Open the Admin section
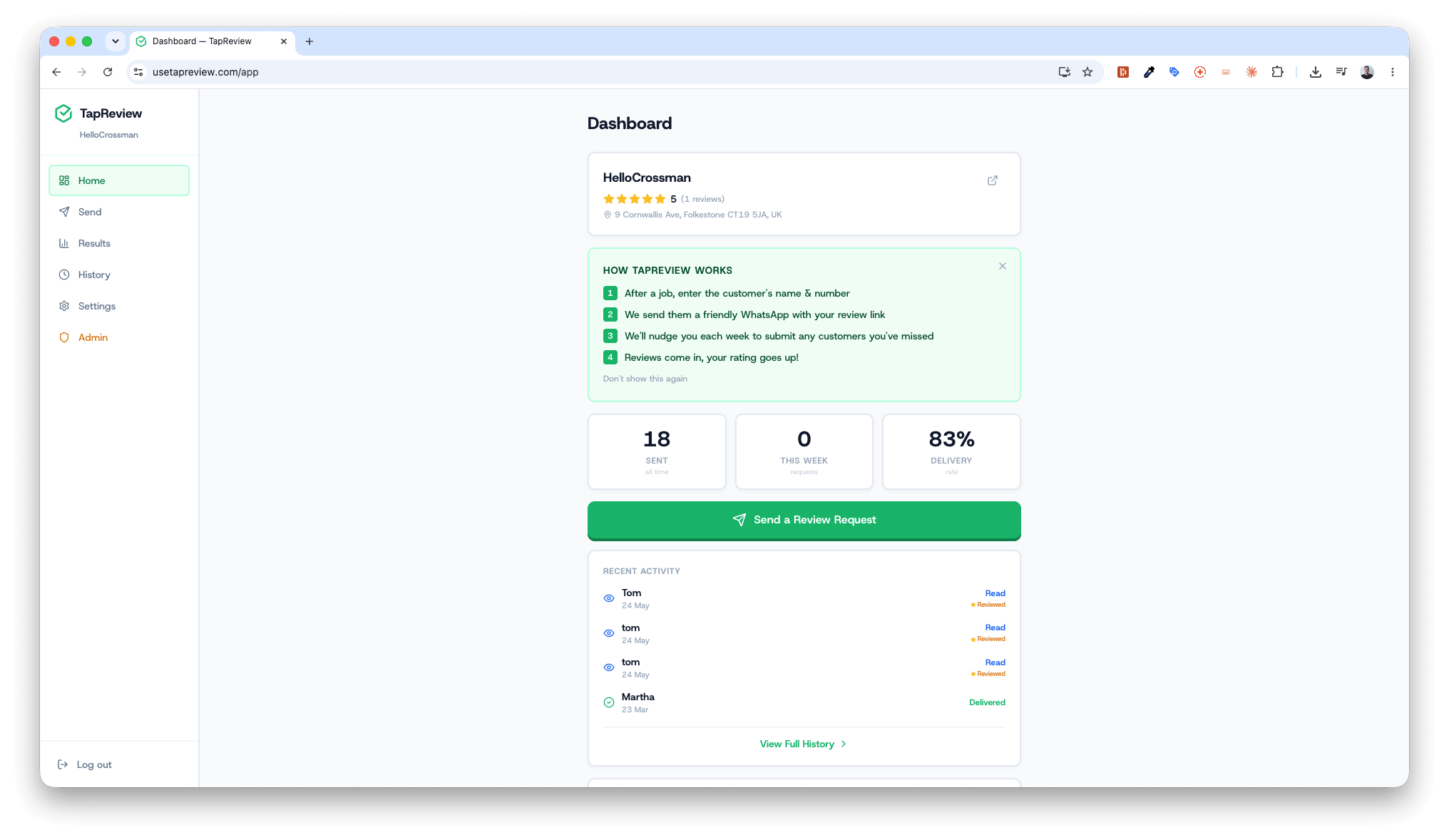This screenshot has height=840, width=1449. coord(119,337)
